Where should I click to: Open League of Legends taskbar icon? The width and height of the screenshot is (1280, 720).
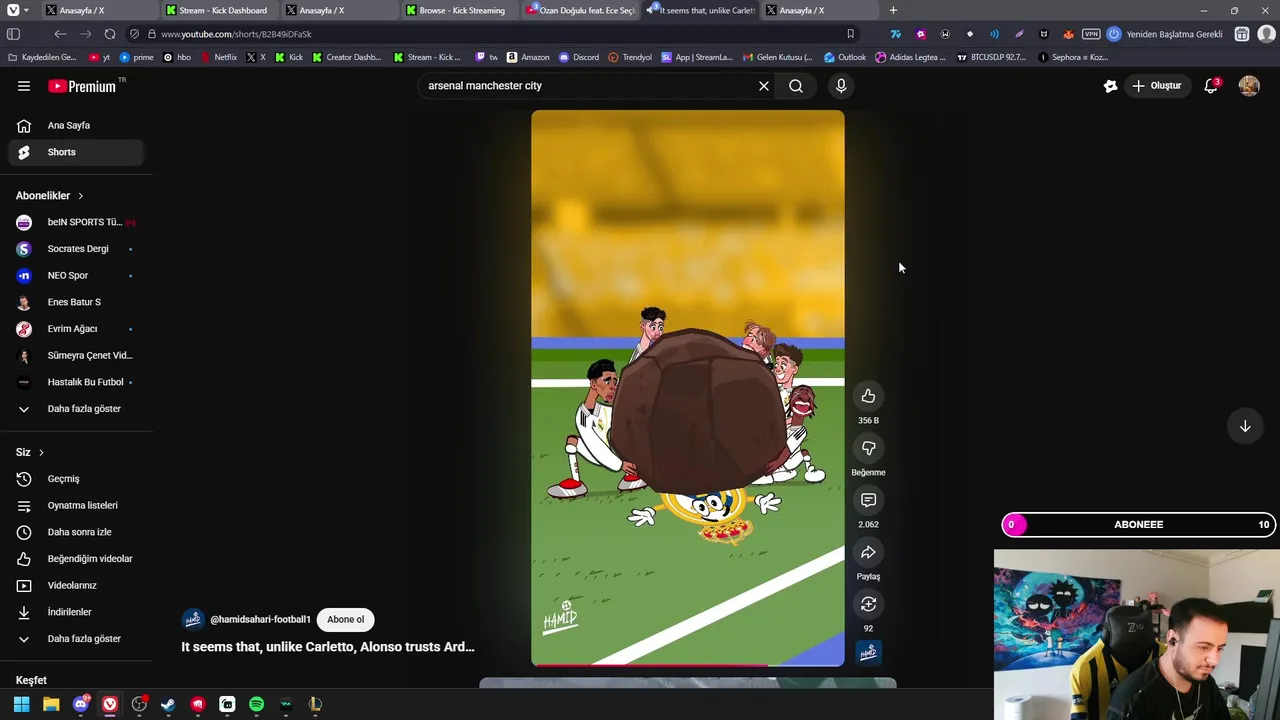click(x=315, y=704)
